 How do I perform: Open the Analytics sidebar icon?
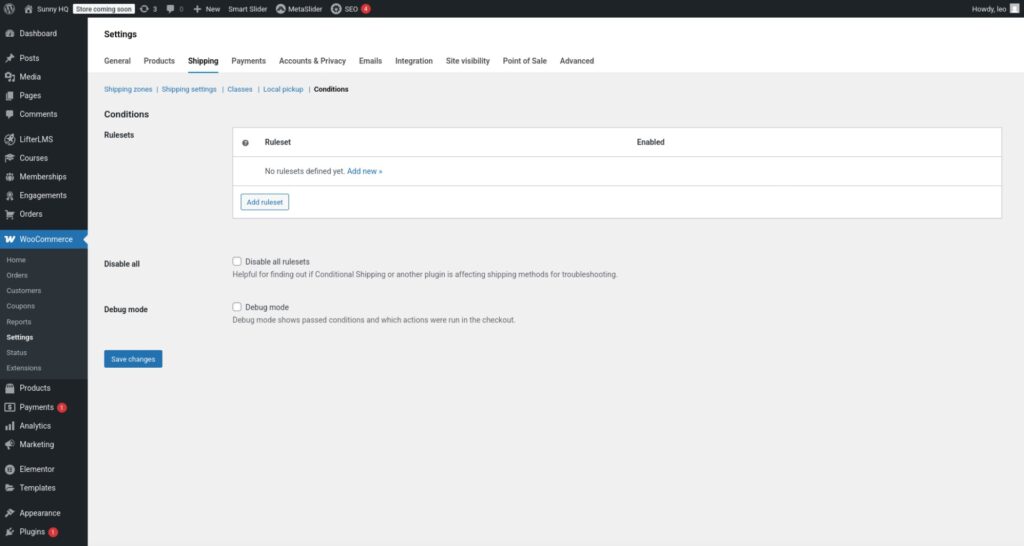(10, 426)
